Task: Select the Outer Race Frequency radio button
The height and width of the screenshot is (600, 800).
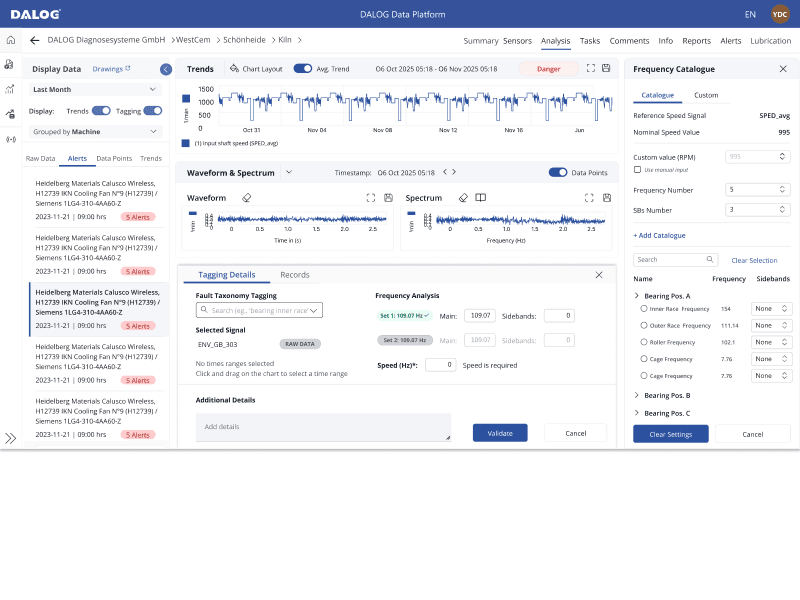Action: [x=644, y=325]
